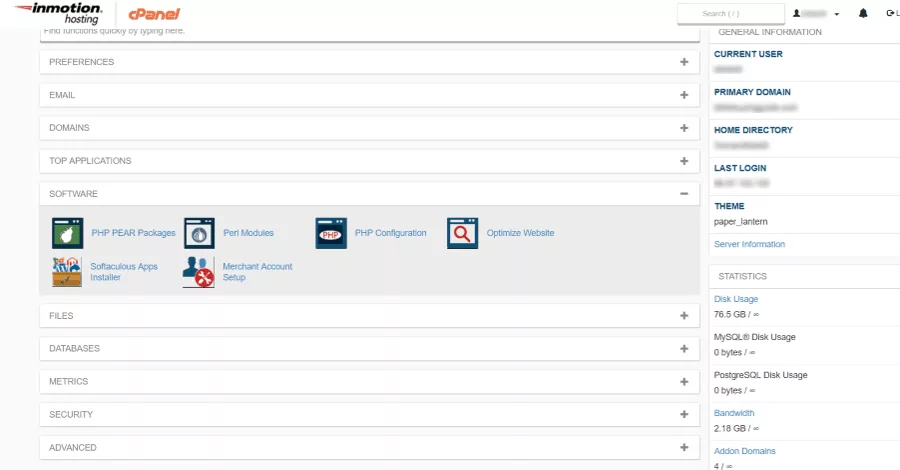
Task: Click the PostgreSQL Disk Usage label
Action: (761, 375)
